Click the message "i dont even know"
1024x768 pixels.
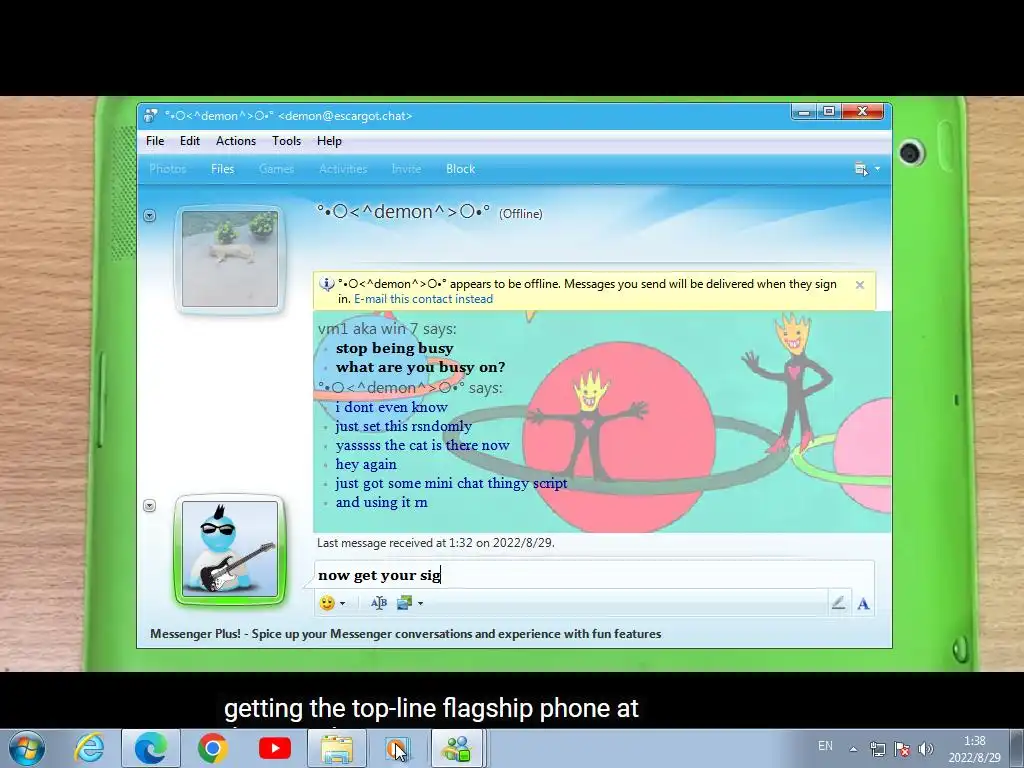click(x=392, y=408)
